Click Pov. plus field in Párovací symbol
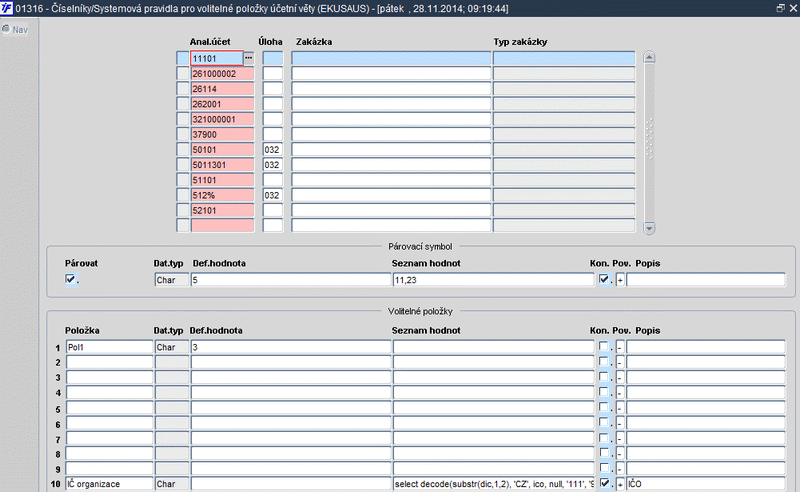The image size is (800, 492). (620, 280)
